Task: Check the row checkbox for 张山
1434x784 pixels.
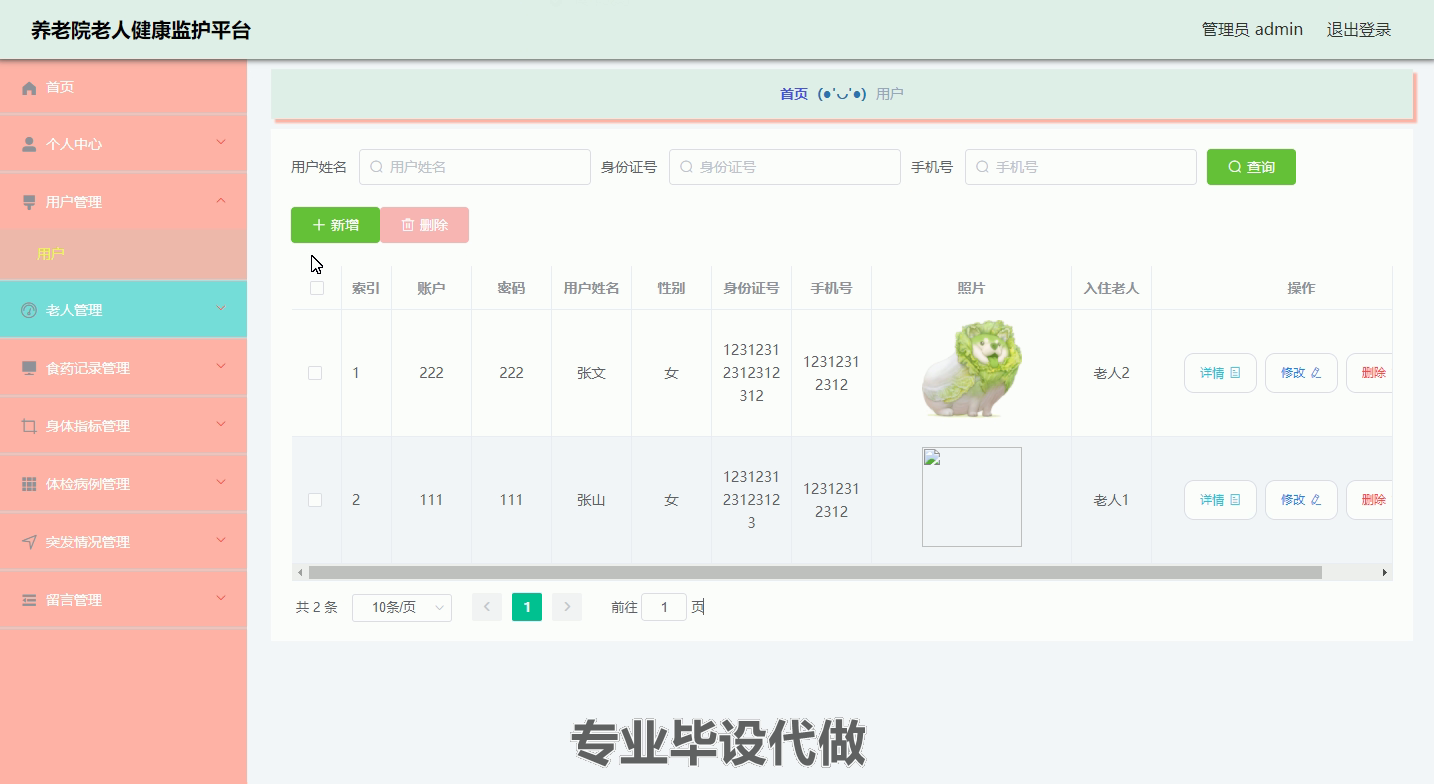Action: pos(315,500)
